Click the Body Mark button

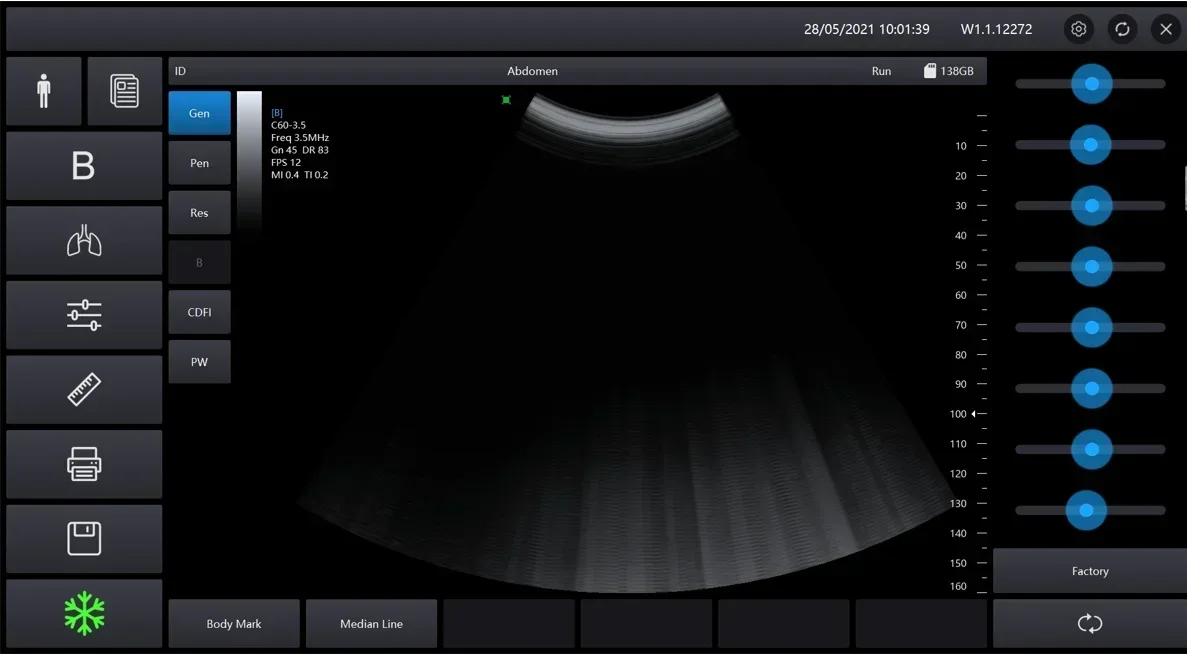tap(234, 624)
